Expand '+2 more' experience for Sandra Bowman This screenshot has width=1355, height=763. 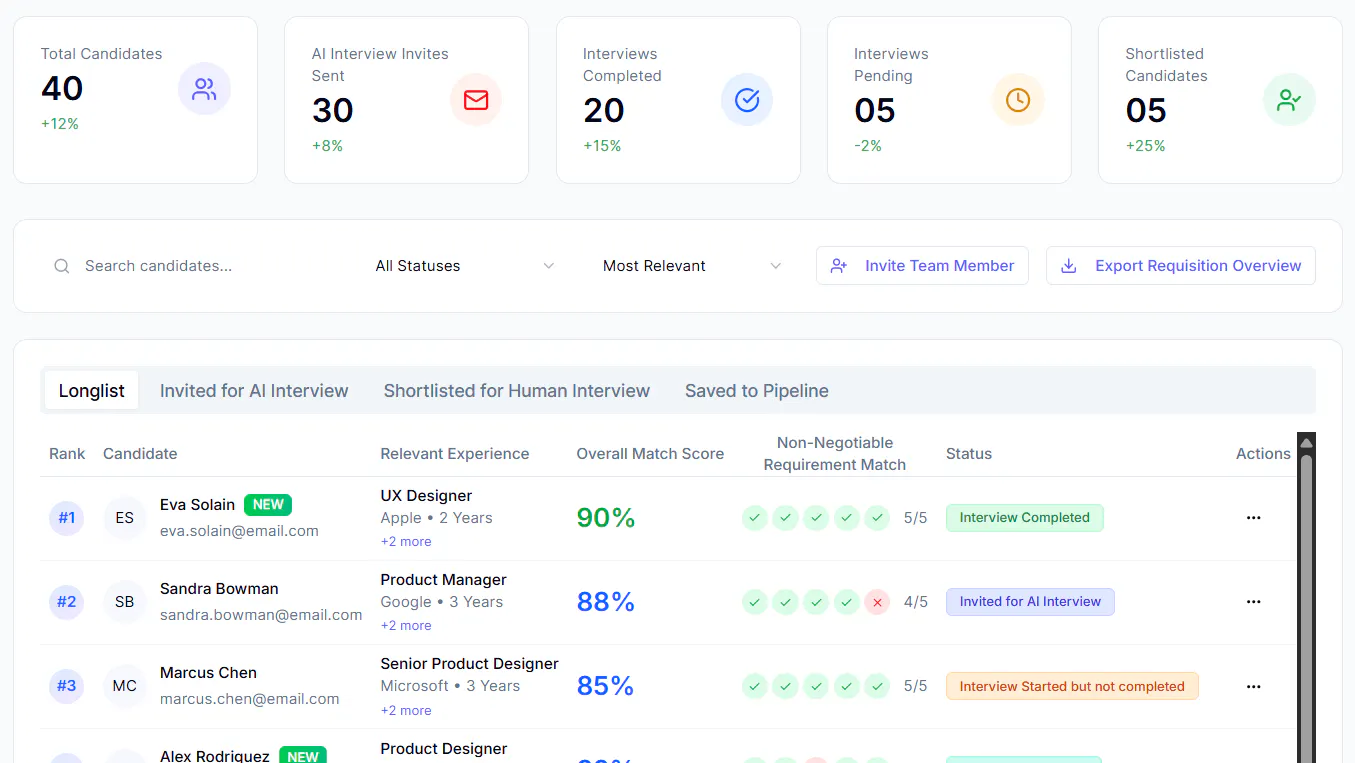coord(406,626)
